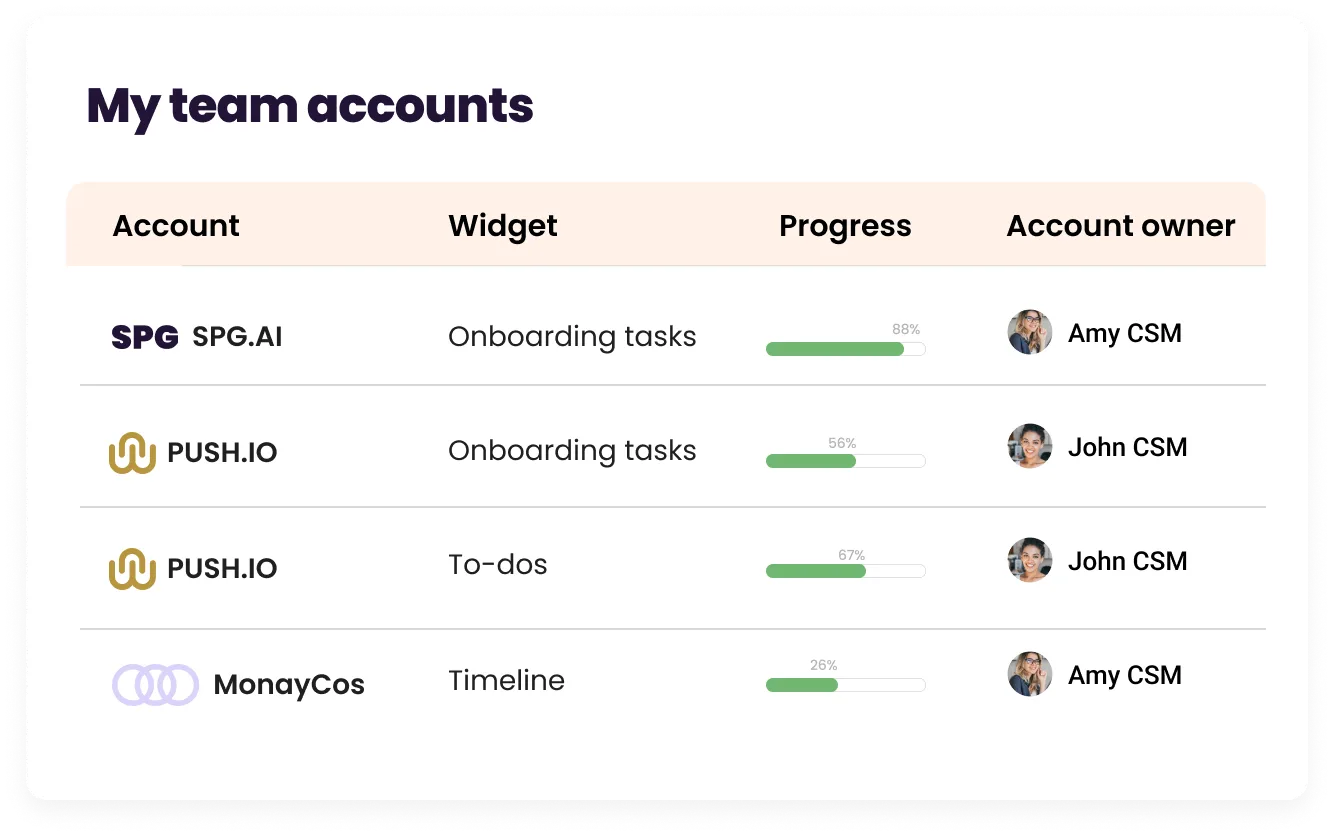Click the SPG logo icon
Viewport: 1334px width, 836px height.
[144, 337]
